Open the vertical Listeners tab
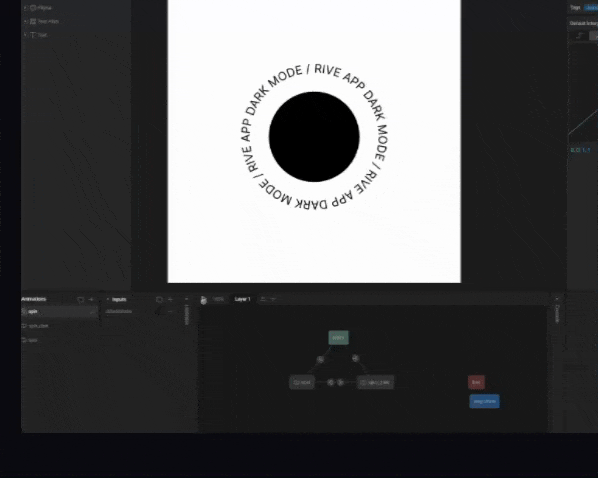 point(187,315)
